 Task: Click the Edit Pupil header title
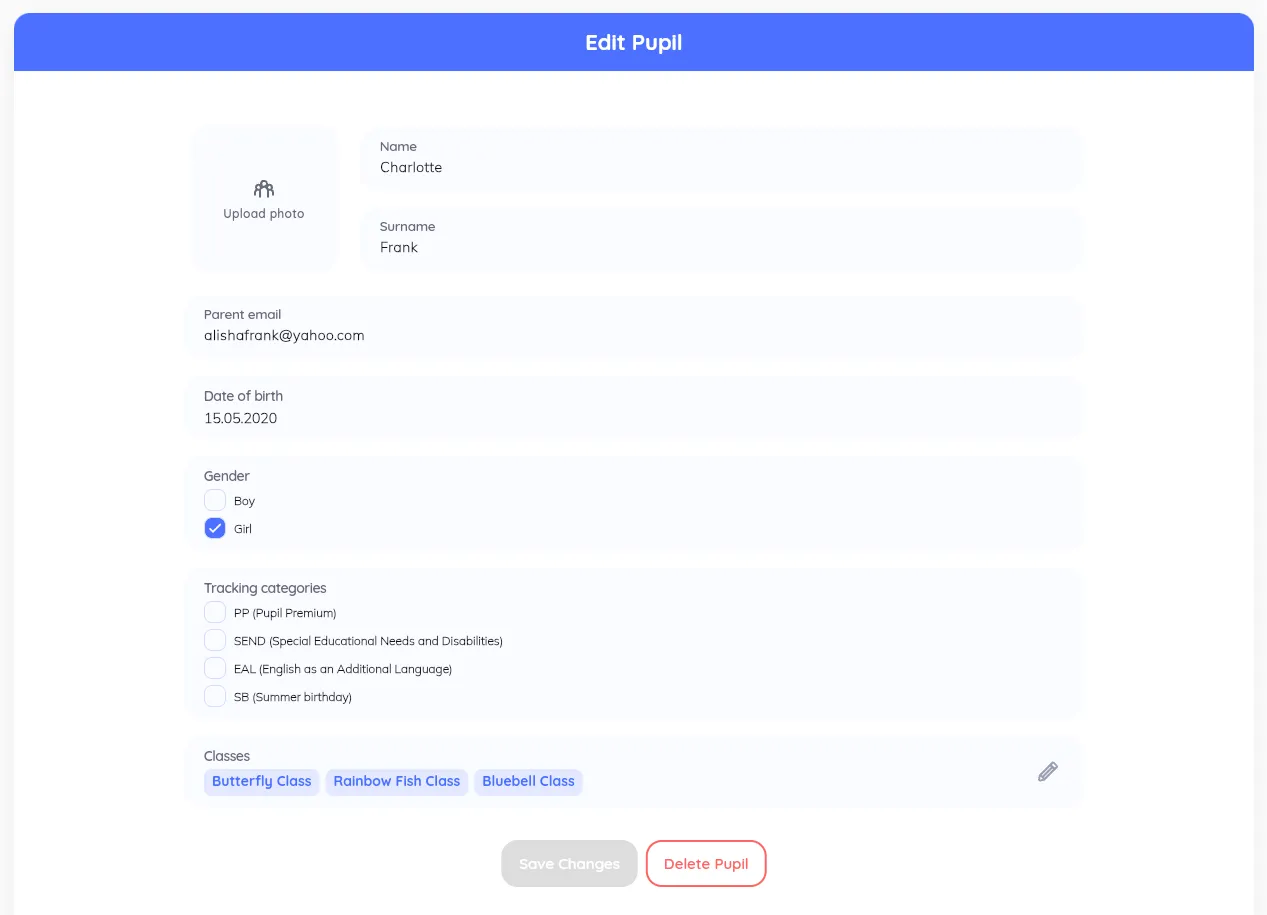(634, 43)
